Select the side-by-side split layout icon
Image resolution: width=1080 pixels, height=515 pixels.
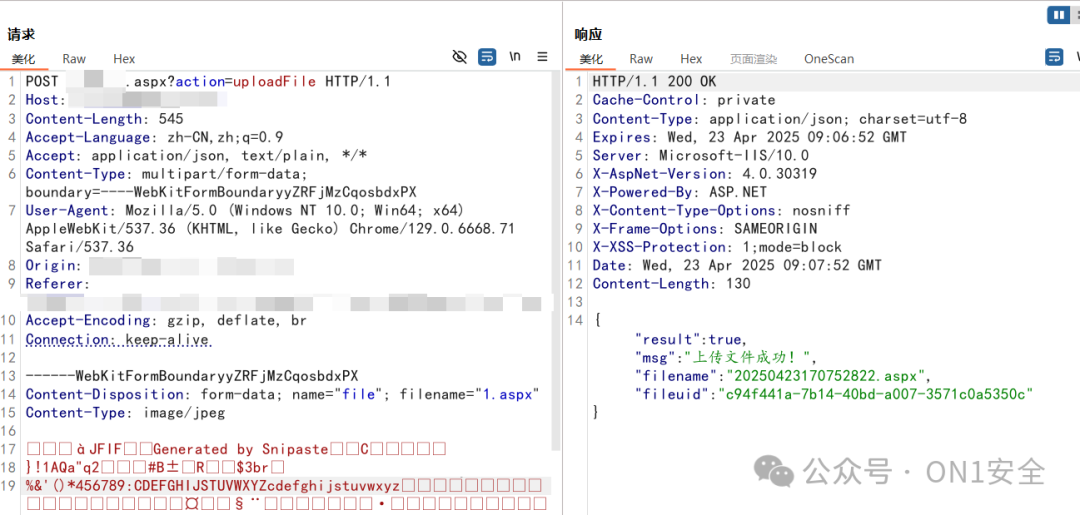1058,14
